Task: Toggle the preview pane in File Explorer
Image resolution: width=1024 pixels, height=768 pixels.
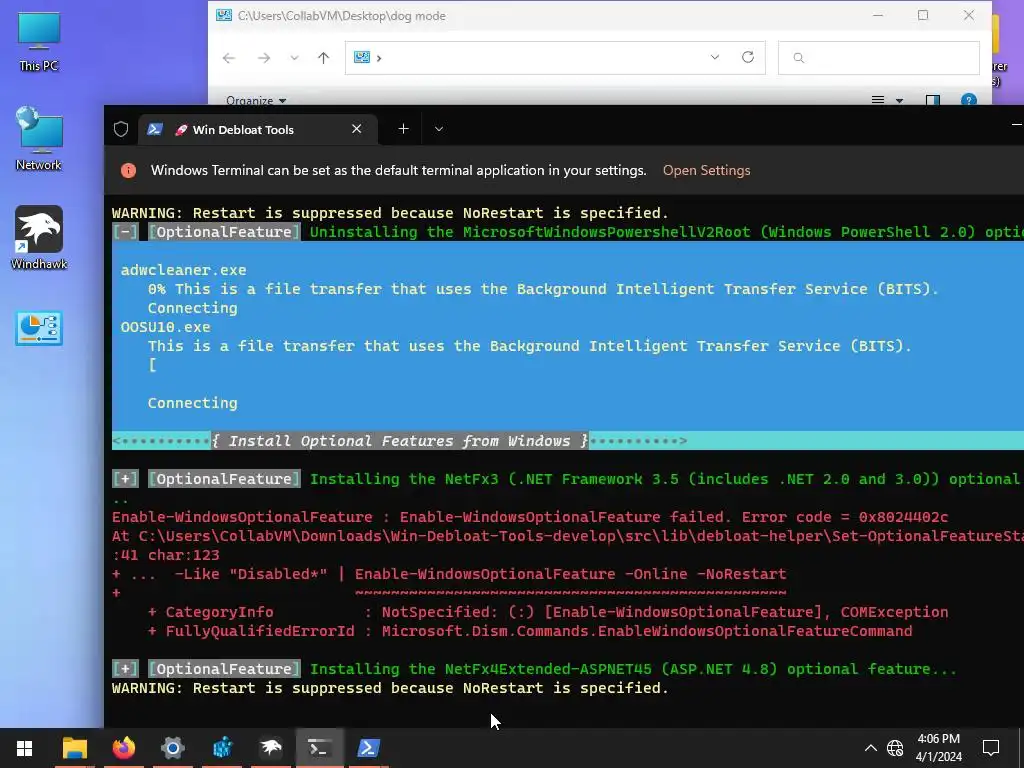Action: pyautogui.click(x=933, y=100)
